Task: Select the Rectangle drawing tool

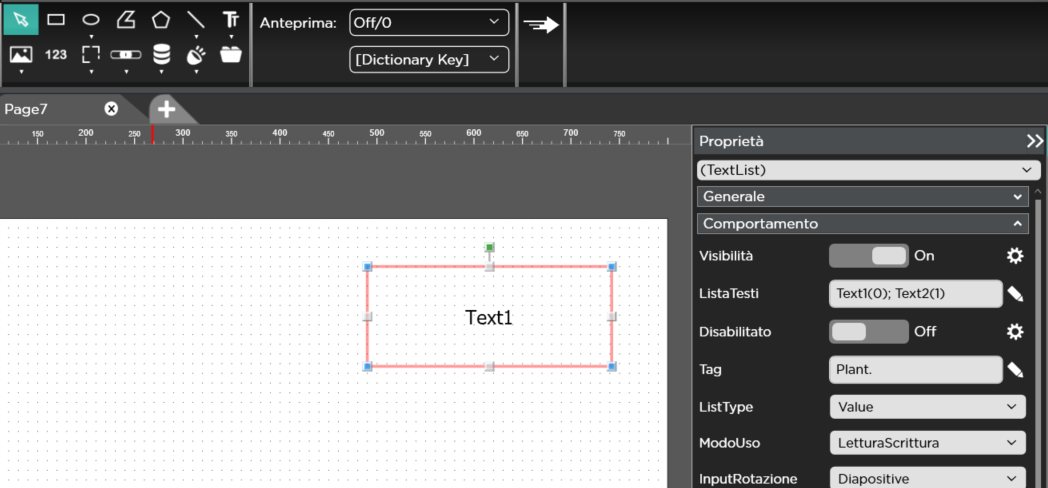Action: click(56, 19)
